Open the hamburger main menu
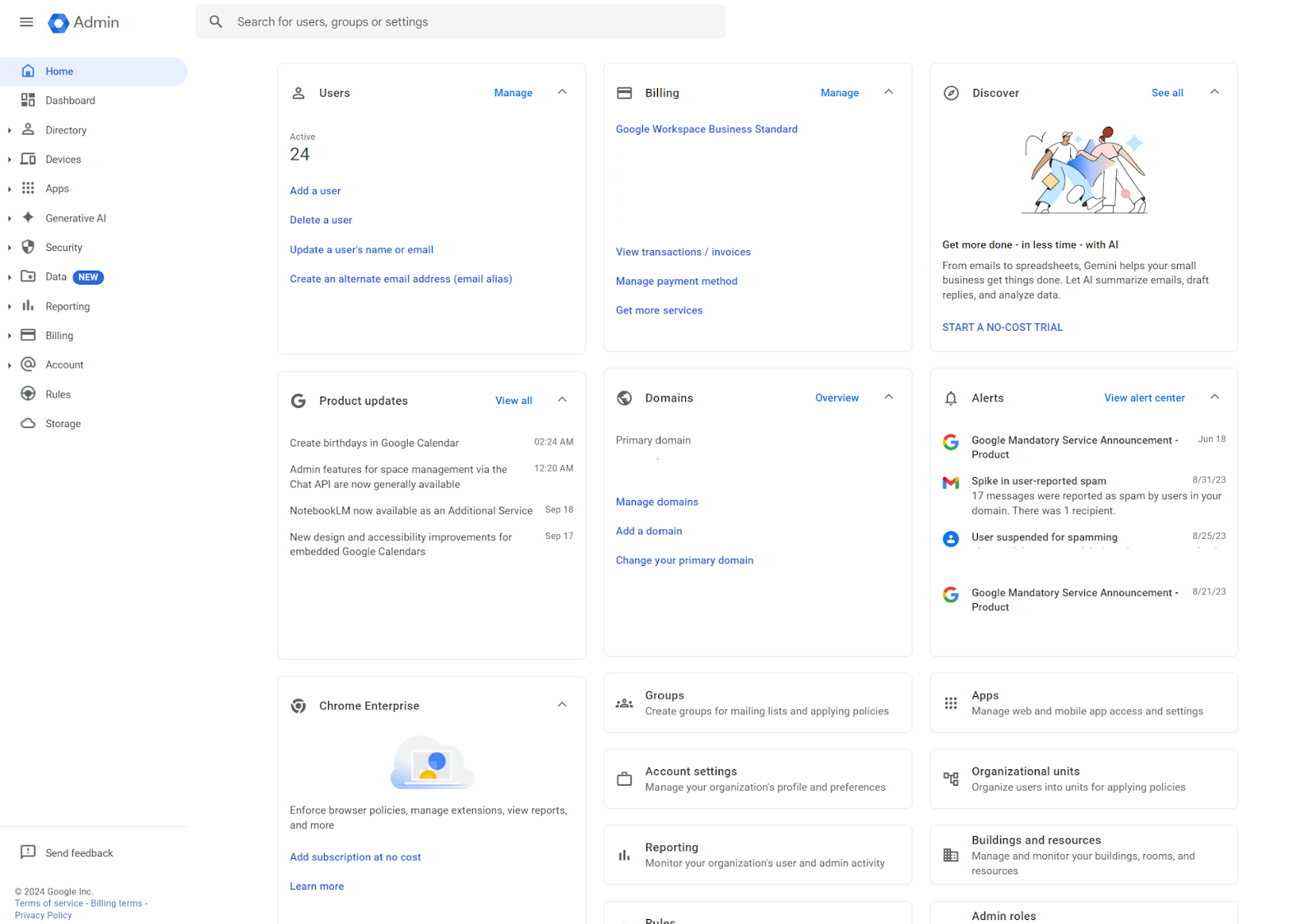 (26, 22)
